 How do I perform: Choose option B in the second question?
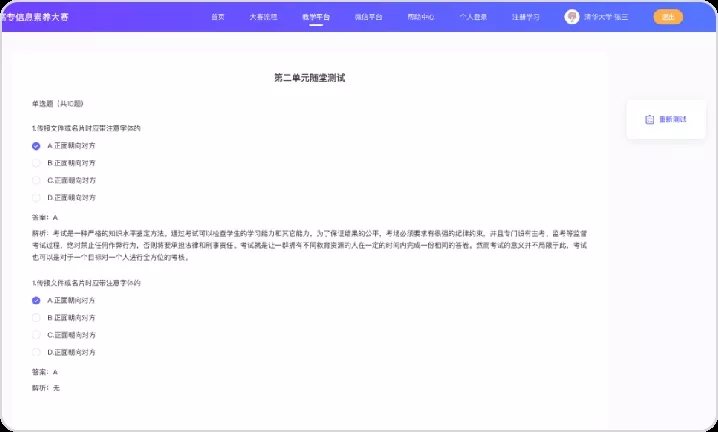pyautogui.click(x=36, y=317)
